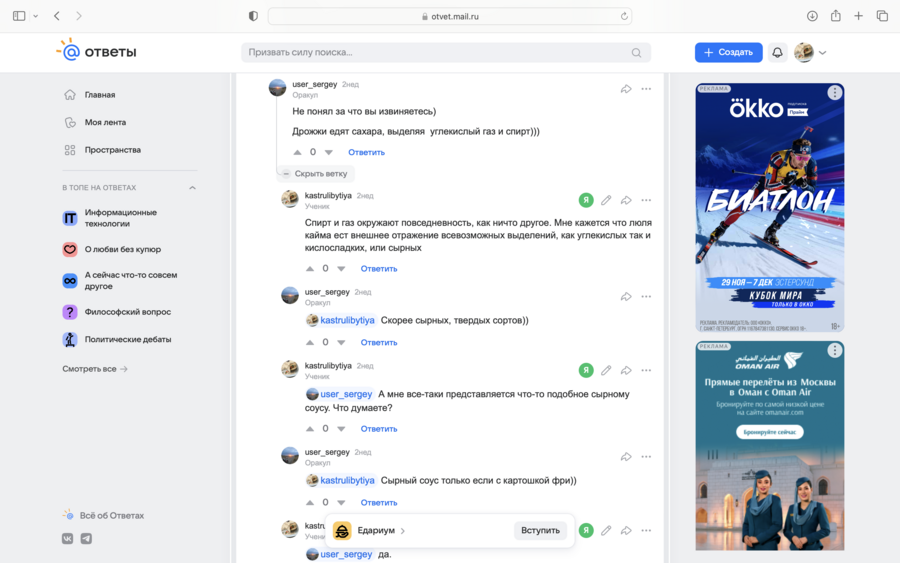Open the notifications bell icon
The image size is (900, 563).
click(777, 52)
